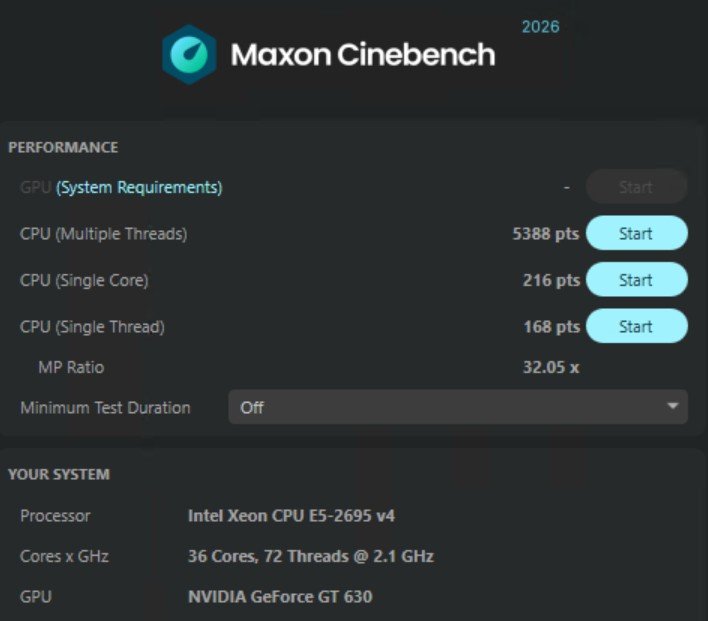
Task: Click the 2026 version label
Action: pyautogui.click(x=540, y=27)
